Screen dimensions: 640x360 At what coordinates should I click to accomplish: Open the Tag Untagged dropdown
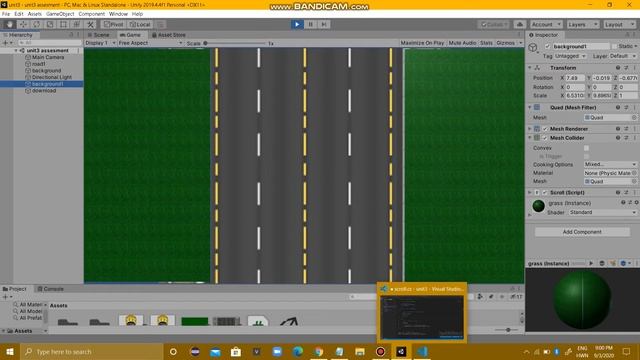571,56
